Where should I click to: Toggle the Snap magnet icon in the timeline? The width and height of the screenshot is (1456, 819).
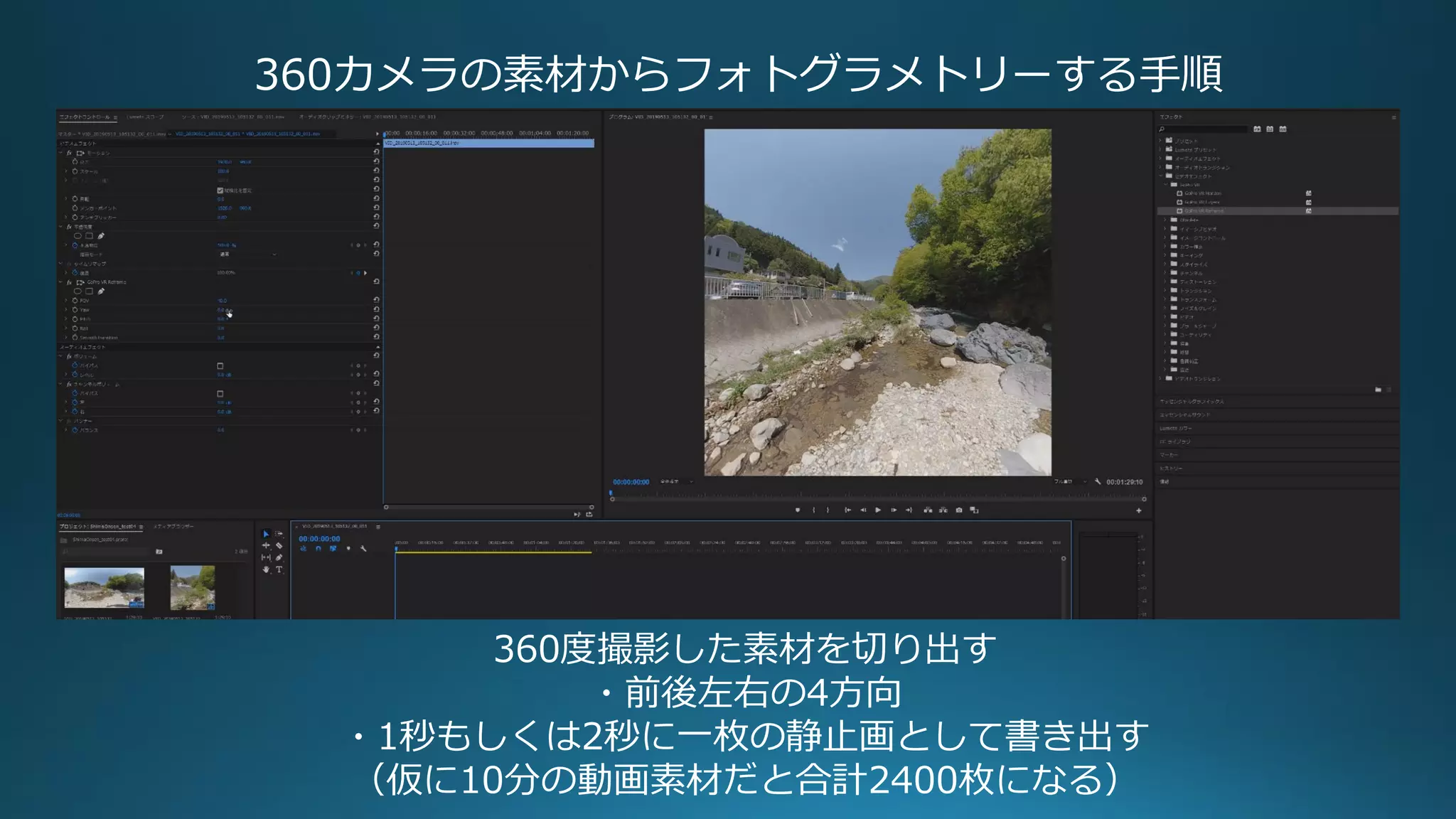[x=318, y=548]
